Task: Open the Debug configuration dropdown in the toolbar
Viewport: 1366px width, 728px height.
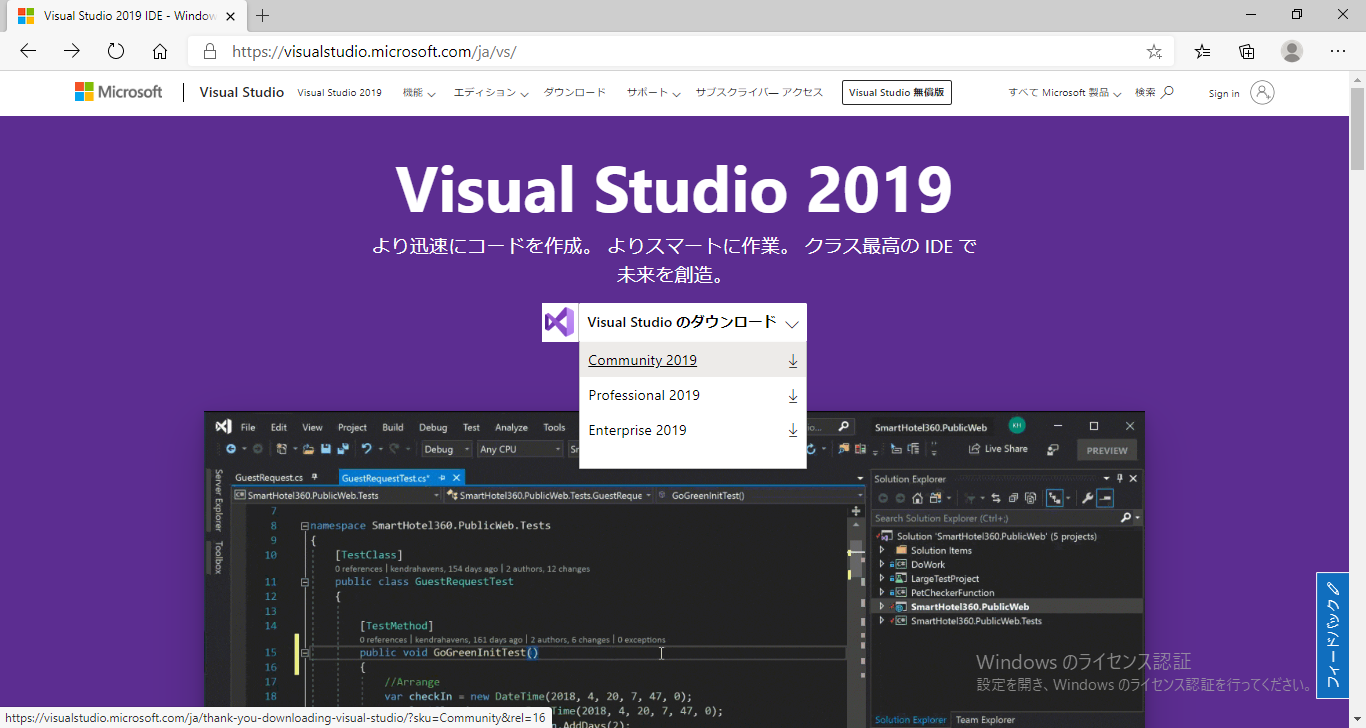Action: (x=446, y=449)
